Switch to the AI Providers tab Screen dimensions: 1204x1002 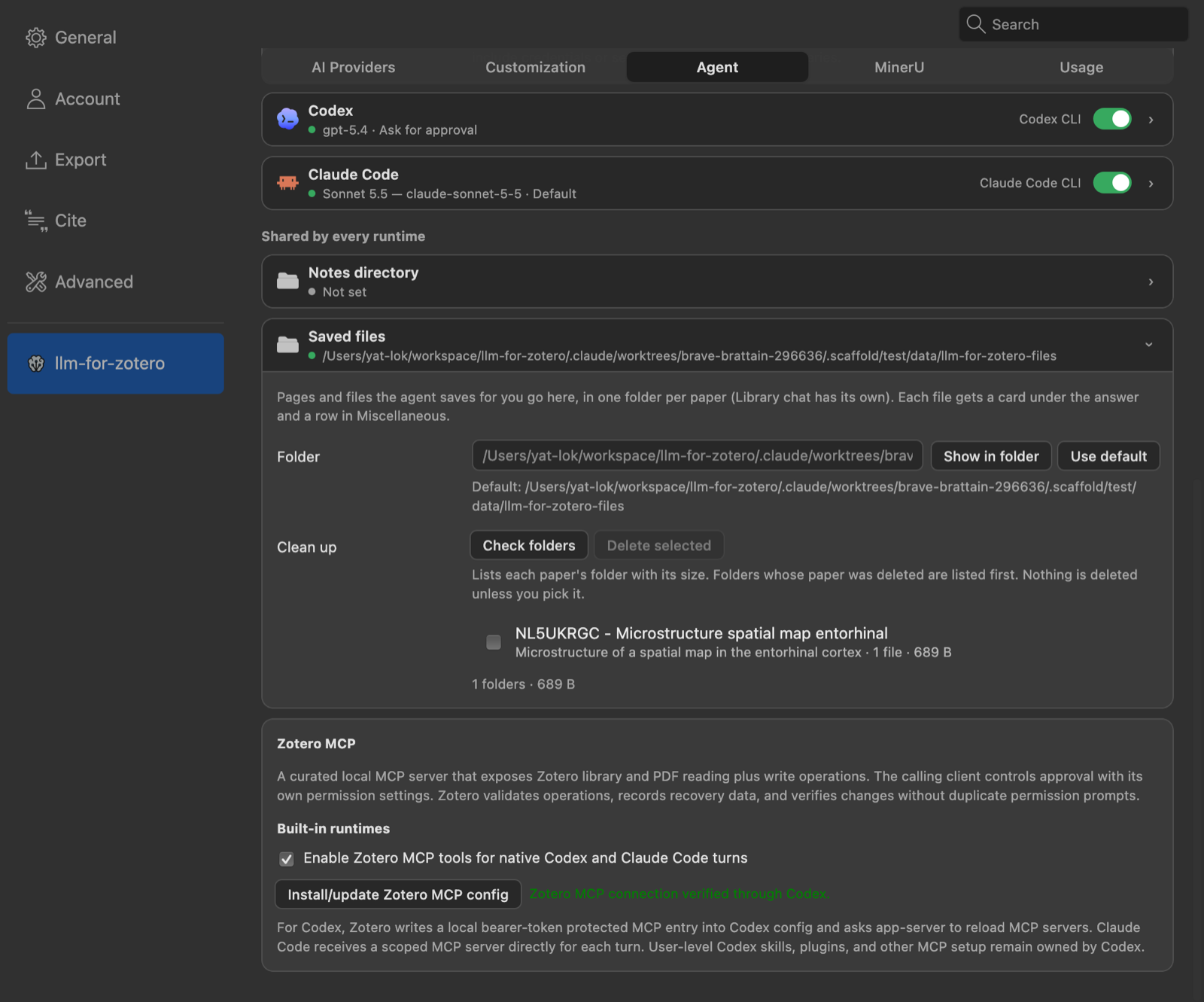pyautogui.click(x=354, y=67)
